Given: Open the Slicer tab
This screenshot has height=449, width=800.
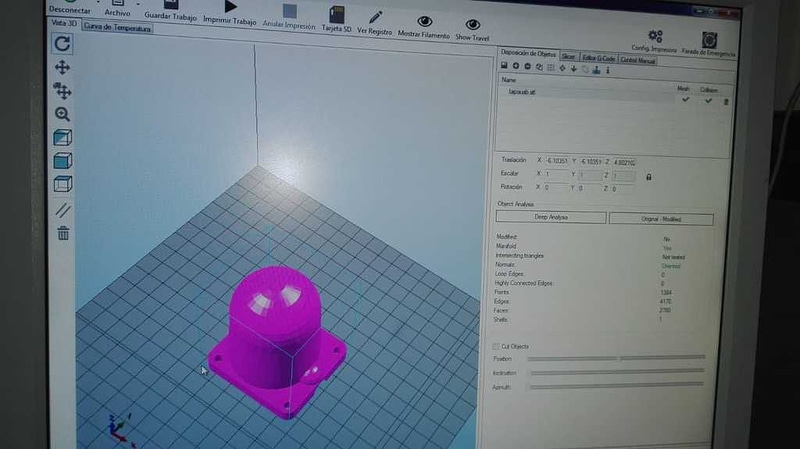Looking at the screenshot, I should 568,57.
